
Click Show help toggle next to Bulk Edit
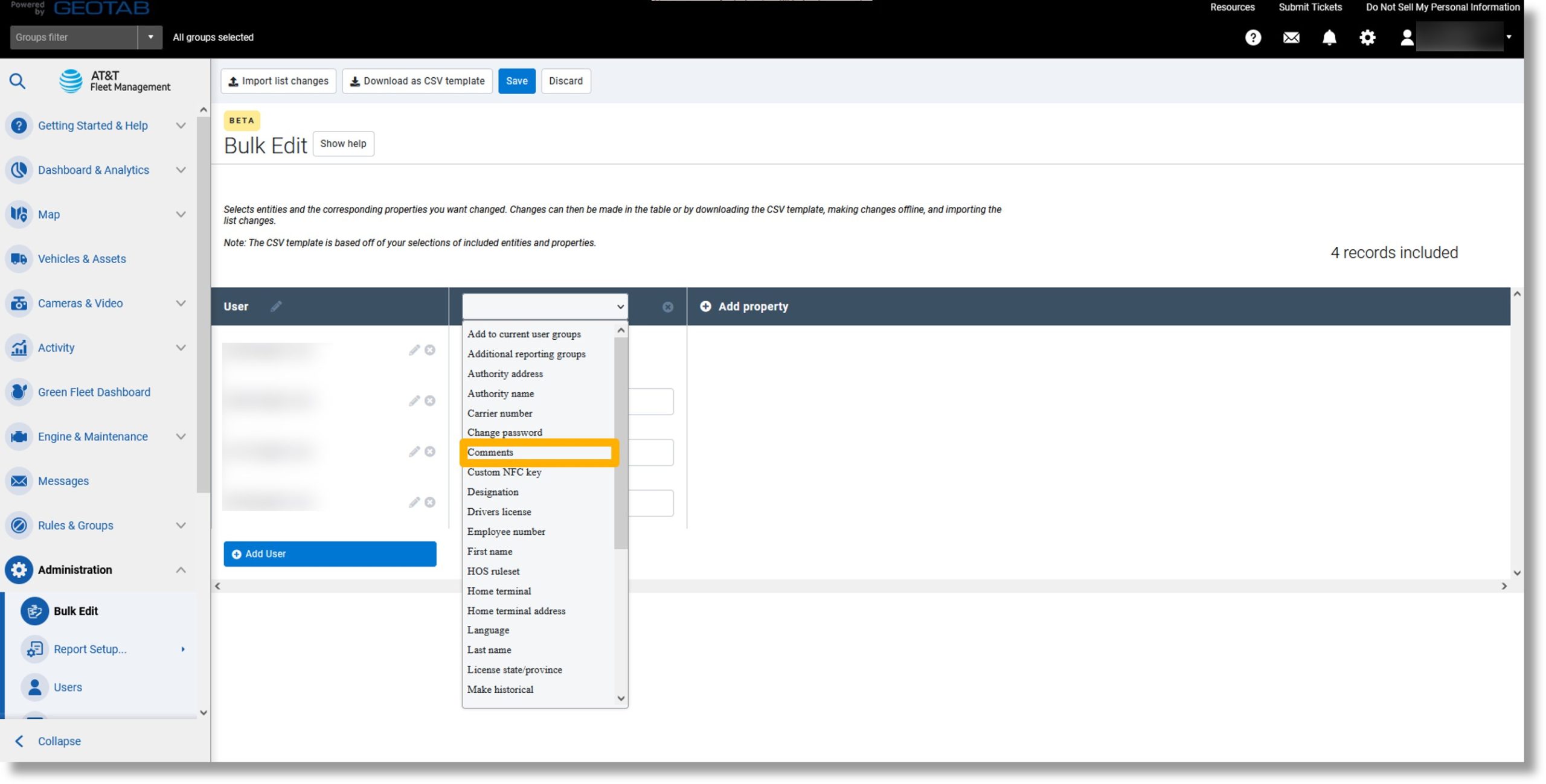point(342,143)
